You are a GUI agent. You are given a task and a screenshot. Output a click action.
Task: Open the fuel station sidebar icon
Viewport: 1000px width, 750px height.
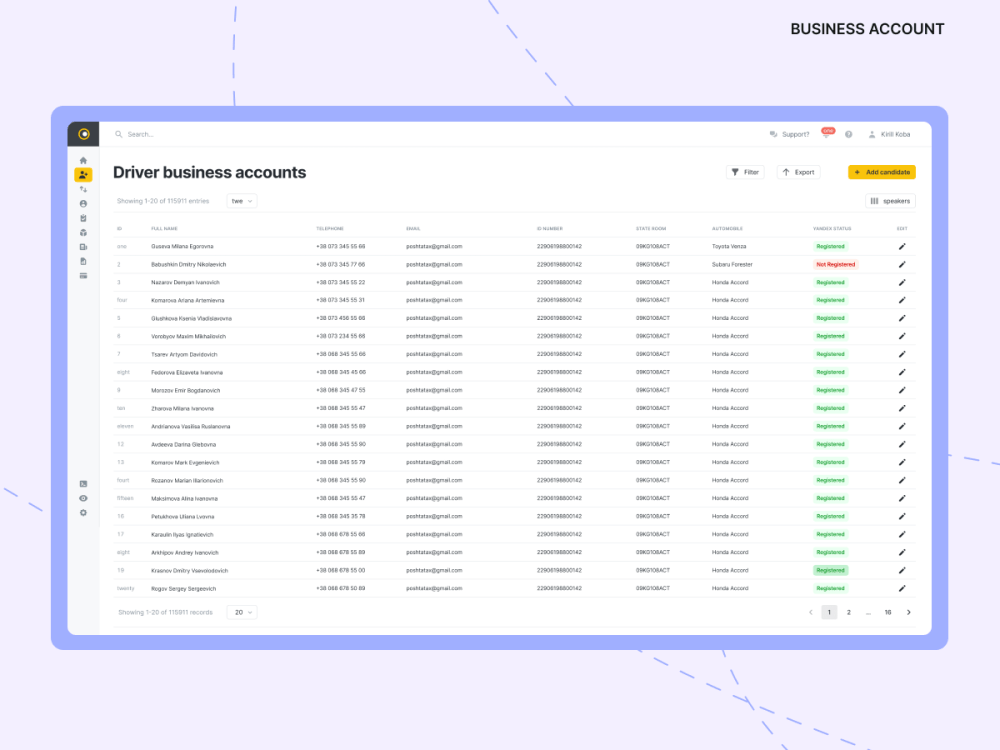(83, 247)
